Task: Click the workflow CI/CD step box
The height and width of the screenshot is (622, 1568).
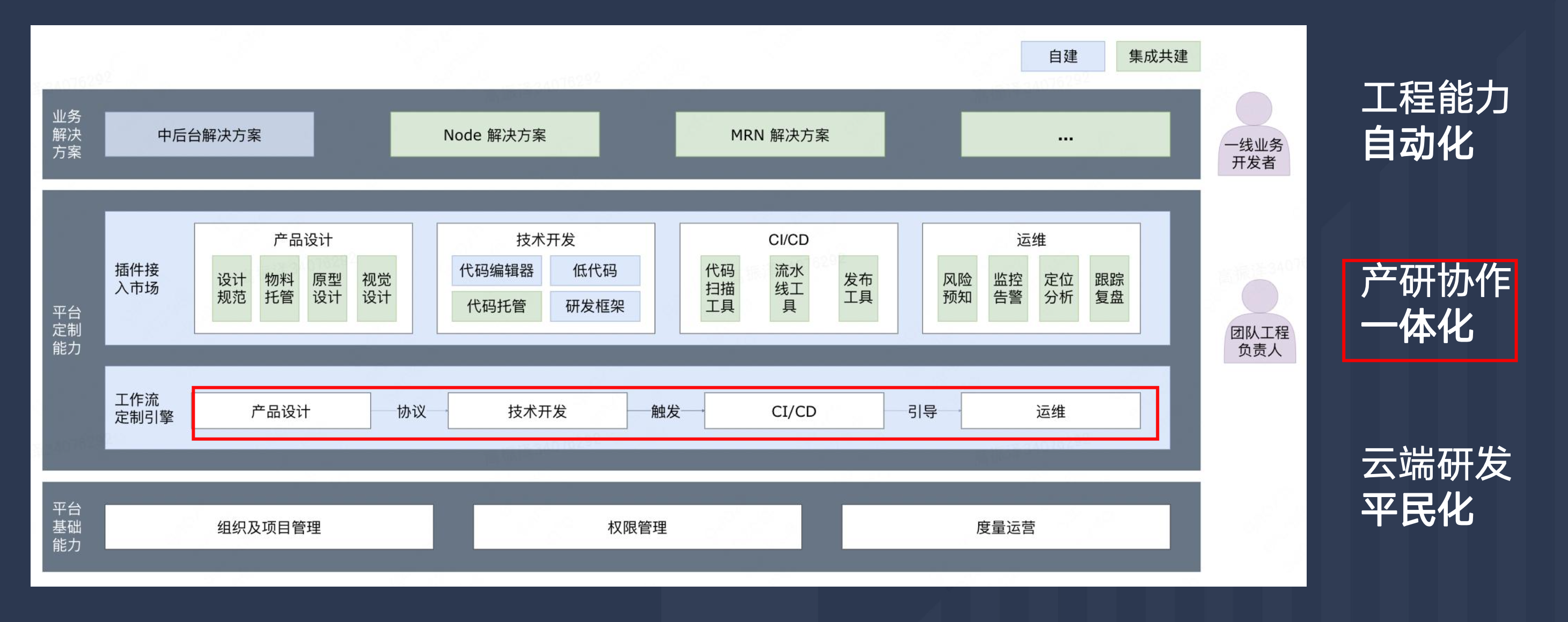Action: click(793, 412)
